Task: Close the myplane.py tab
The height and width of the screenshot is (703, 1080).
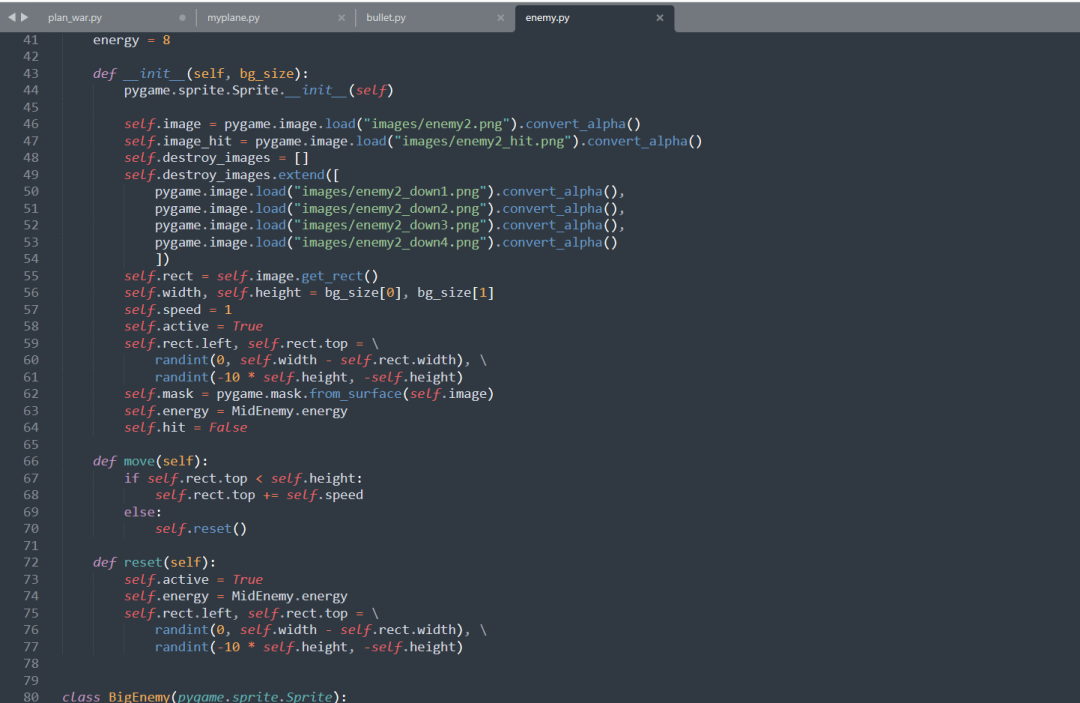Action: [341, 17]
